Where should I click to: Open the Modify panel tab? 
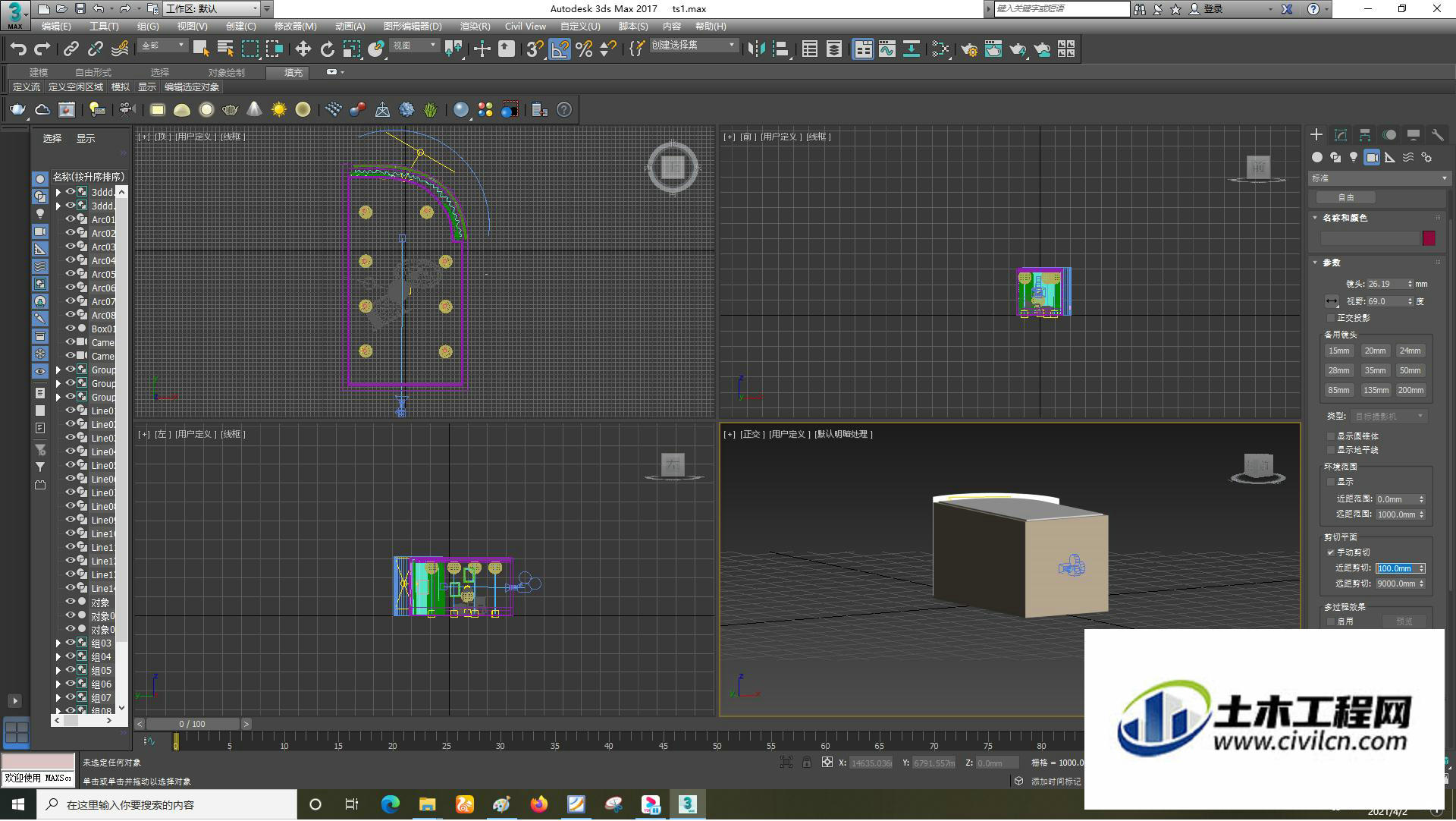coord(1341,135)
